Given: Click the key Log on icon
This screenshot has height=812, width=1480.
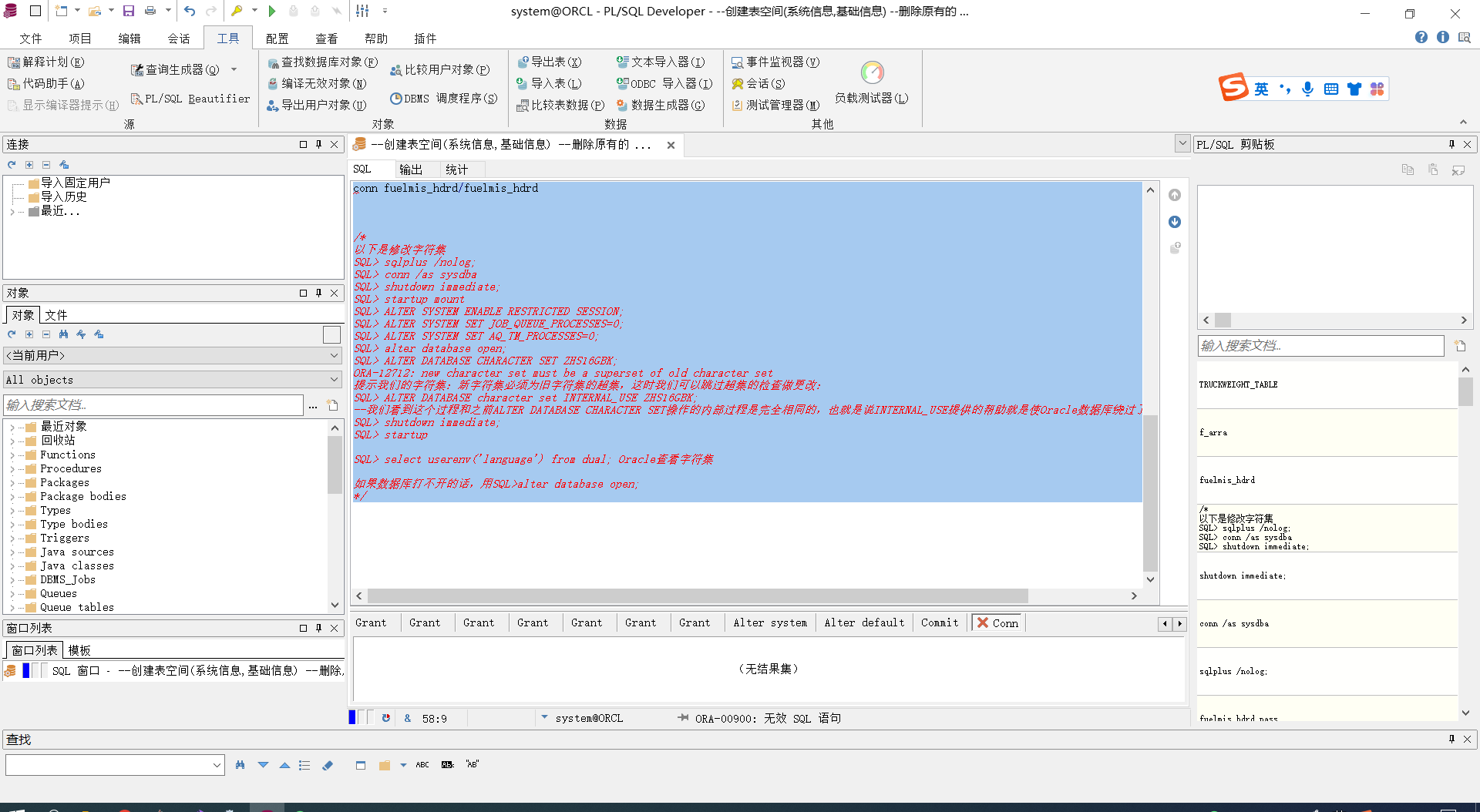Looking at the screenshot, I should [237, 11].
